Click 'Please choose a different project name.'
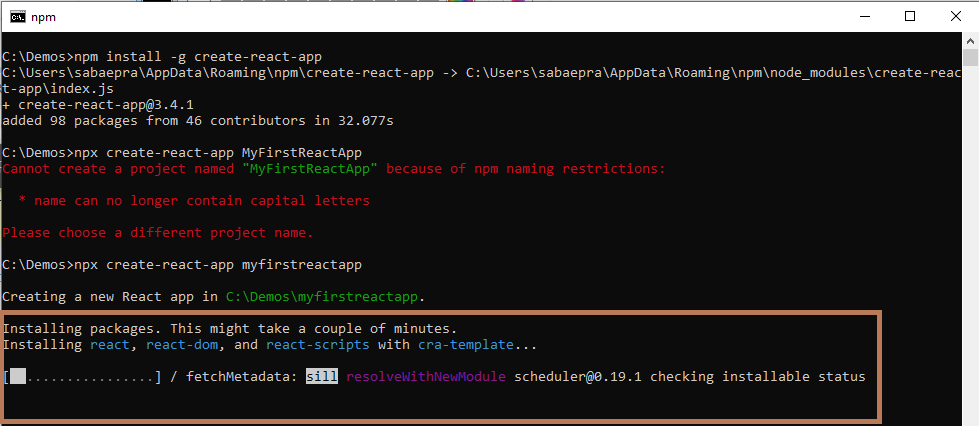 [158, 233]
